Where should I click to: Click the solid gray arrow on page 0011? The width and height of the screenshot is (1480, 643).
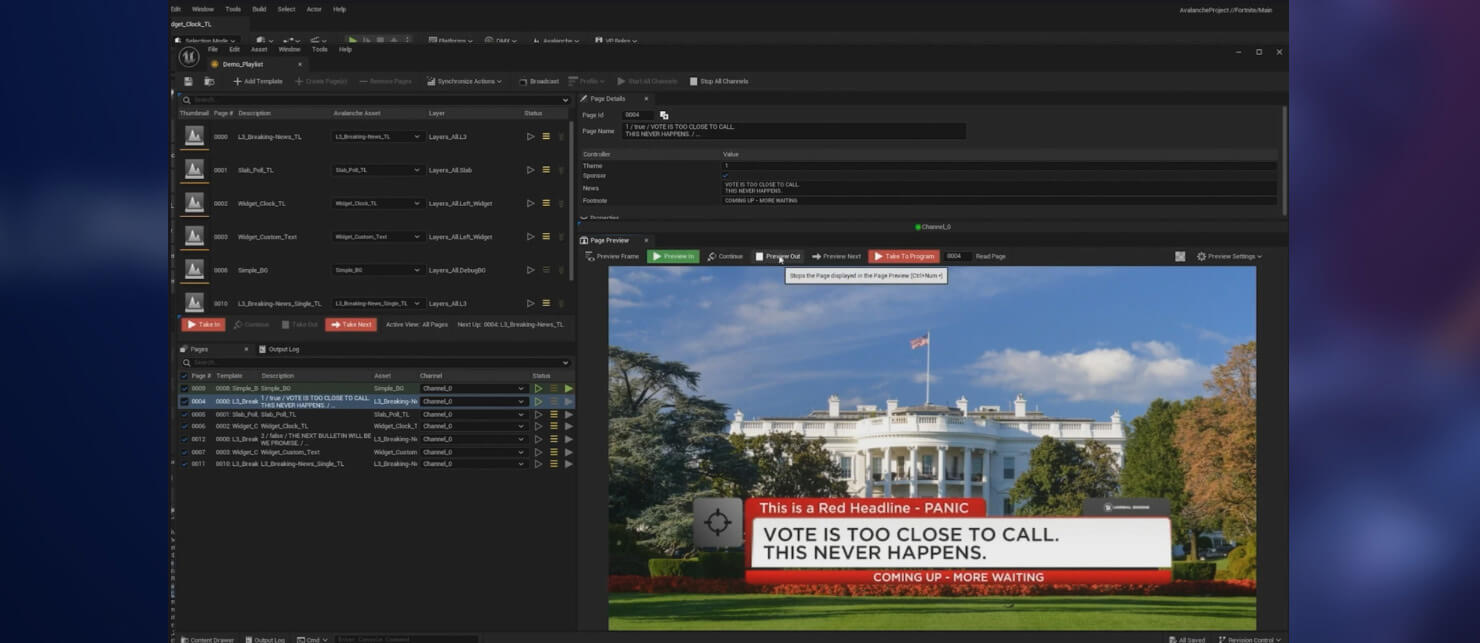coord(569,464)
